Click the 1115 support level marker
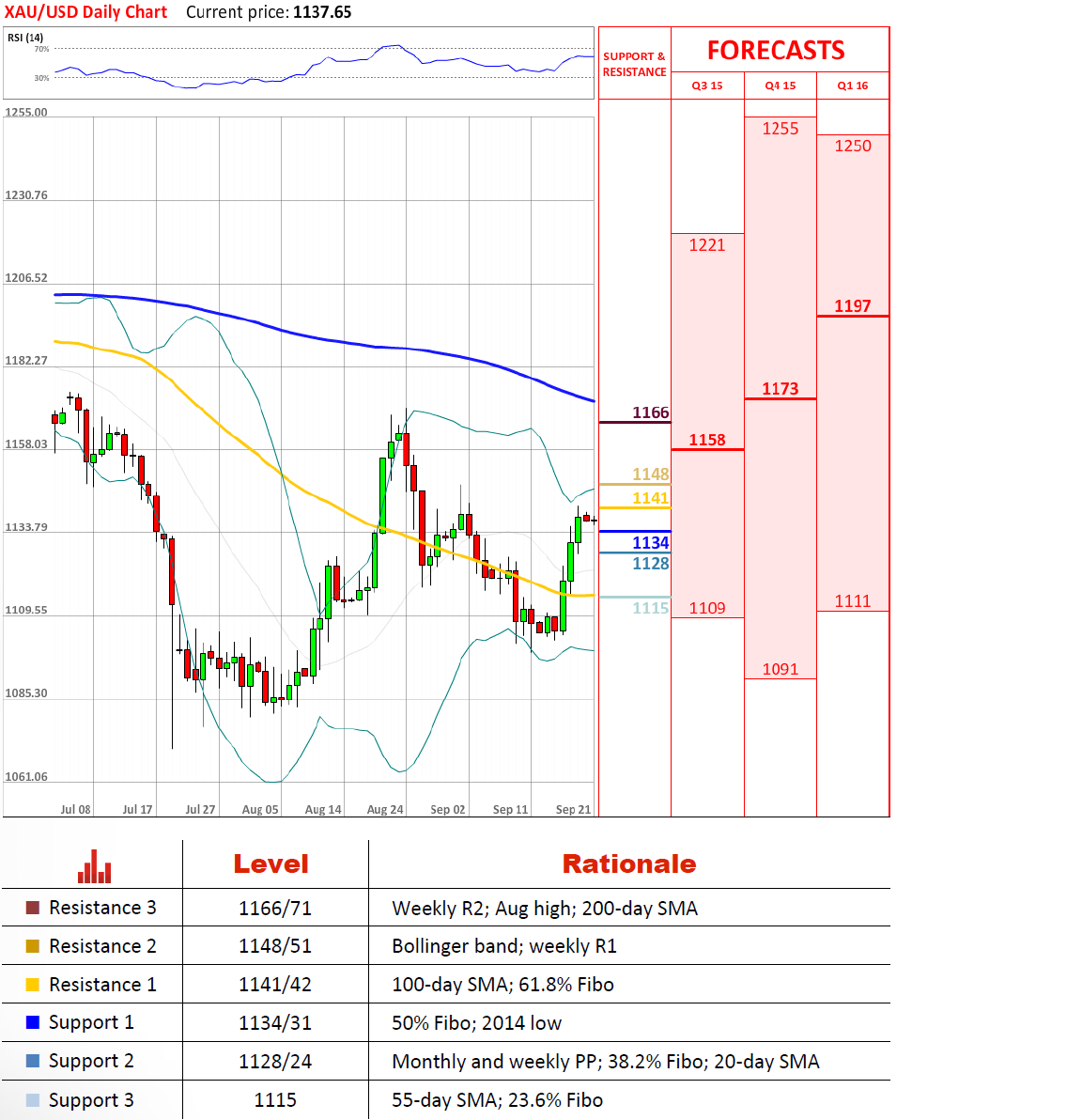This screenshot has height=1120, width=1082. tap(651, 608)
